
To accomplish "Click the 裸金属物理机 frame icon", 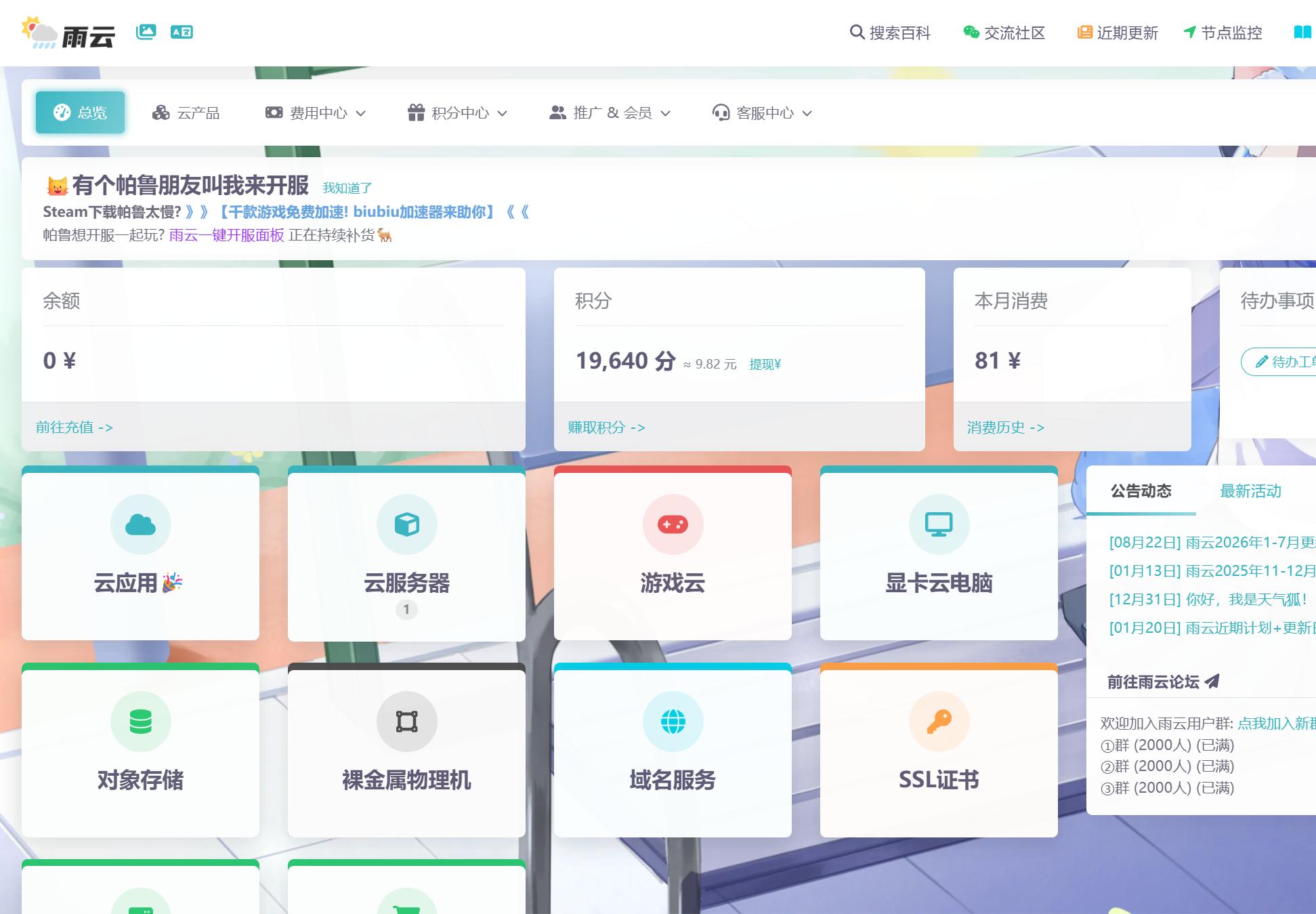I will [x=407, y=722].
